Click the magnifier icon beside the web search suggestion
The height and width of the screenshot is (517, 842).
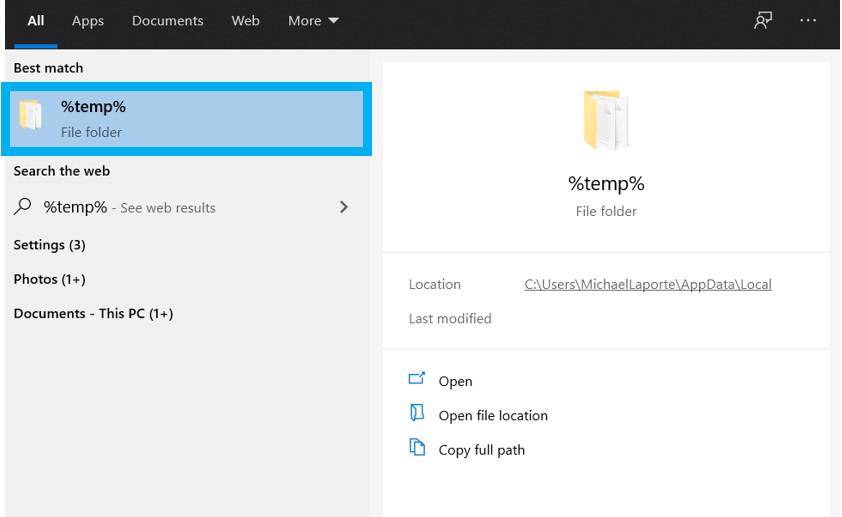(23, 207)
